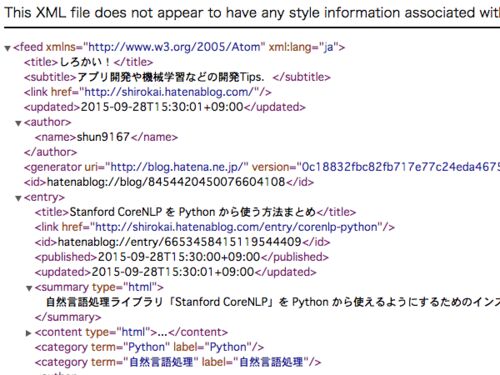
Task: Select the feed updated timestamp line
Action: pyautogui.click(x=165, y=107)
